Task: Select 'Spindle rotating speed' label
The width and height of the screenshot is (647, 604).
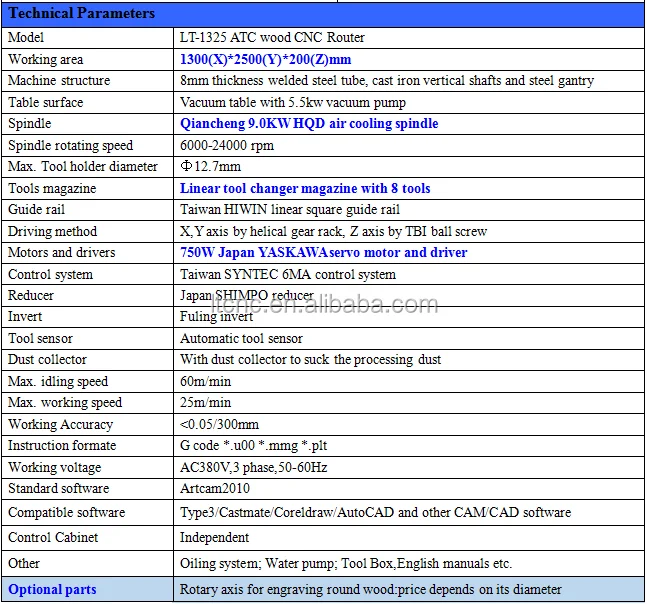Action: coord(70,146)
